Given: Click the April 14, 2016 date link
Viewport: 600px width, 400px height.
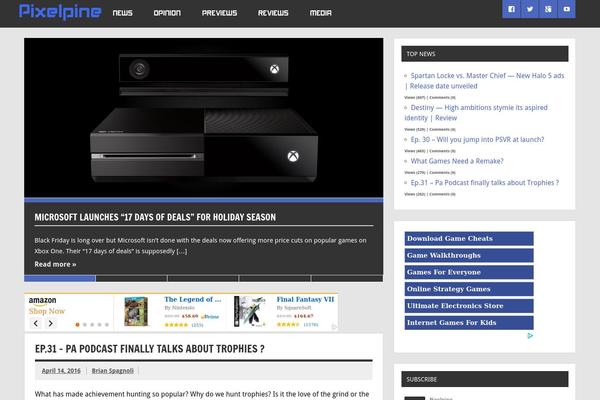Looking at the screenshot, I should [61, 371].
